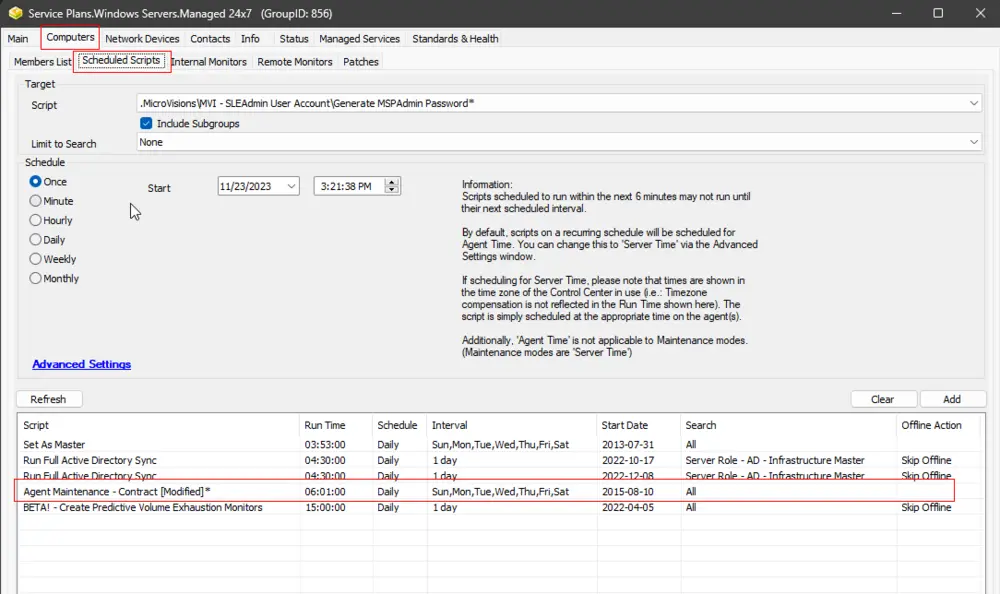Open the Network Devices tab

pos(142,39)
